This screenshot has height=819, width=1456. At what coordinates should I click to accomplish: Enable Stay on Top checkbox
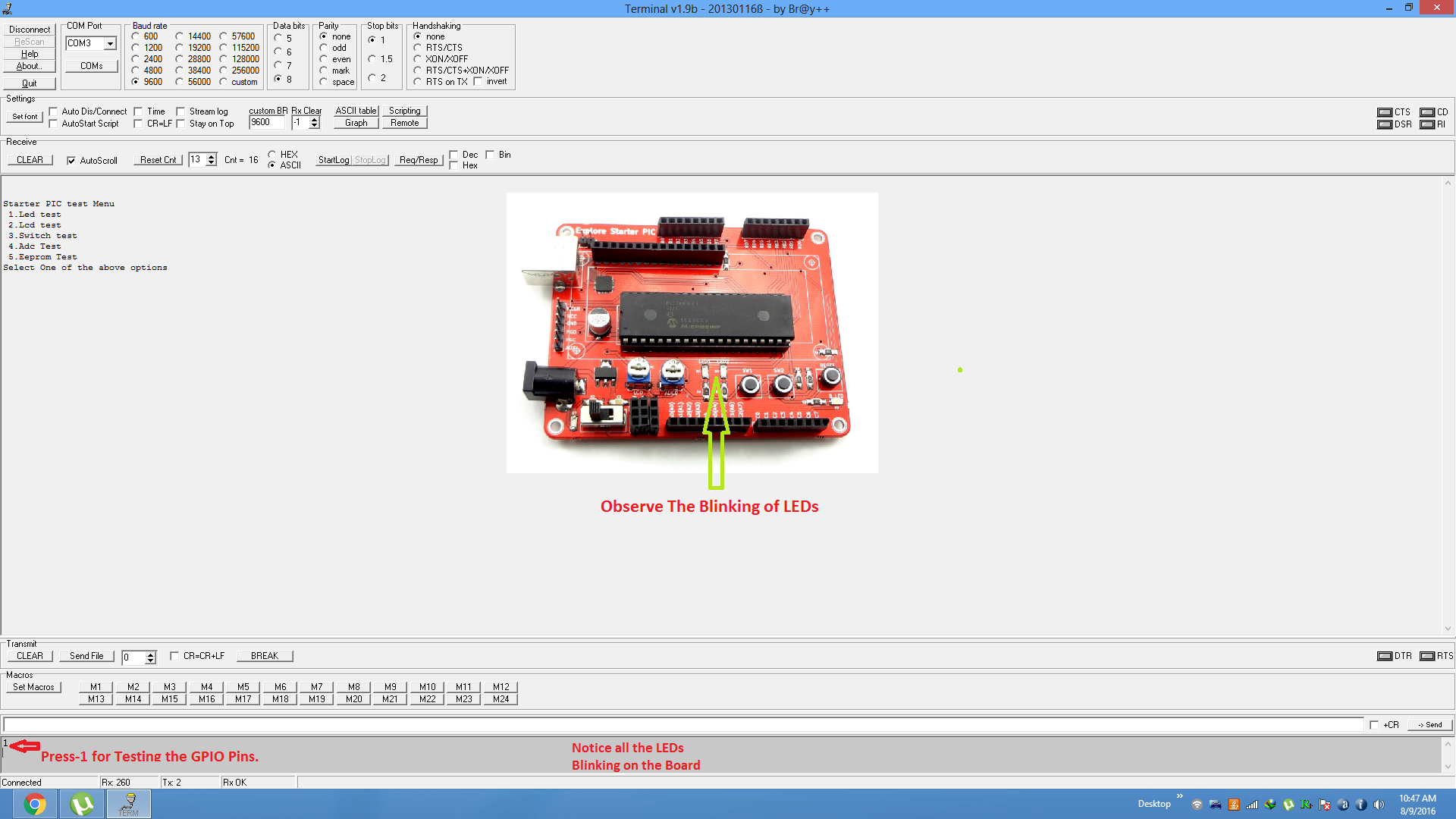pos(181,124)
